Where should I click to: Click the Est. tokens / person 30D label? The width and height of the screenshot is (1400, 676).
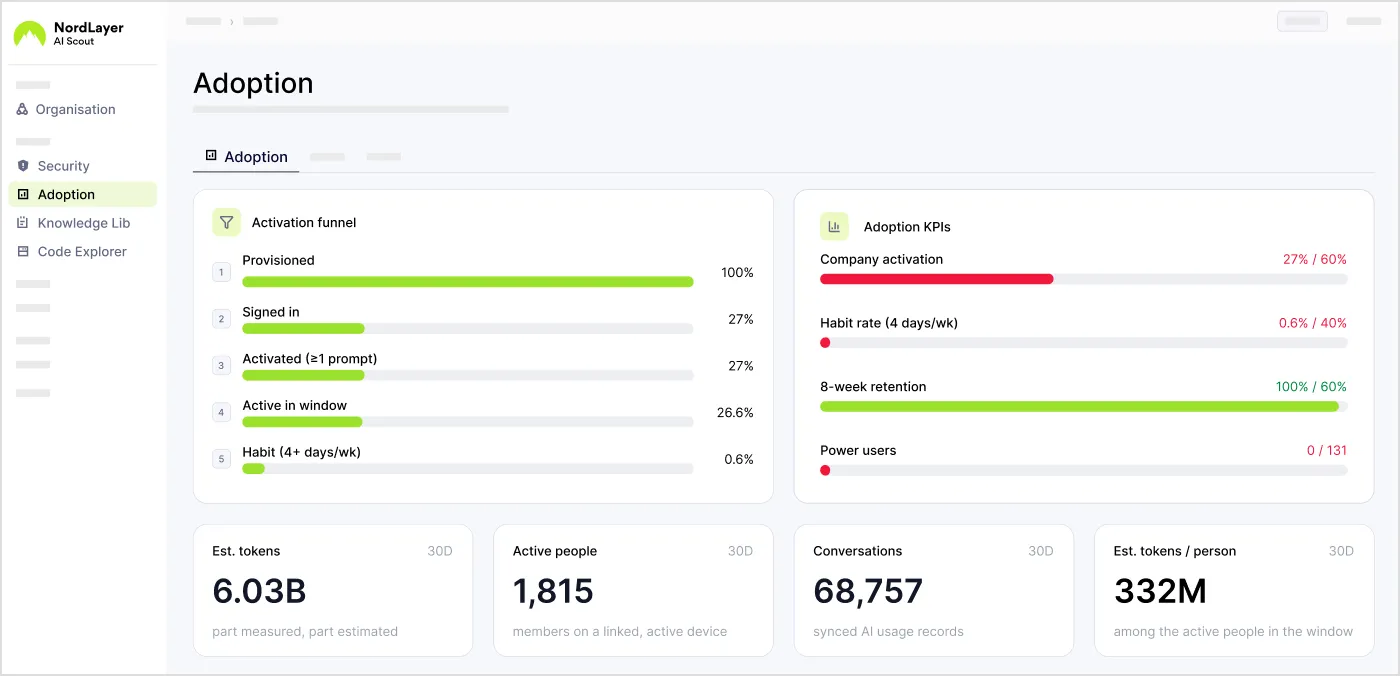1341,551
